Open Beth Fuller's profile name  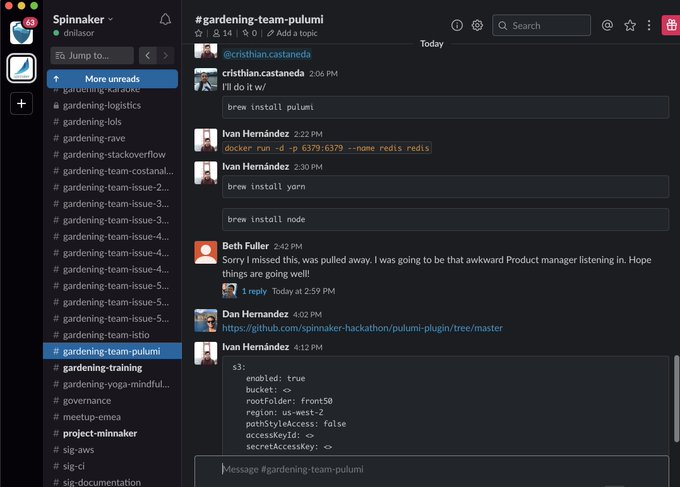click(x=245, y=246)
